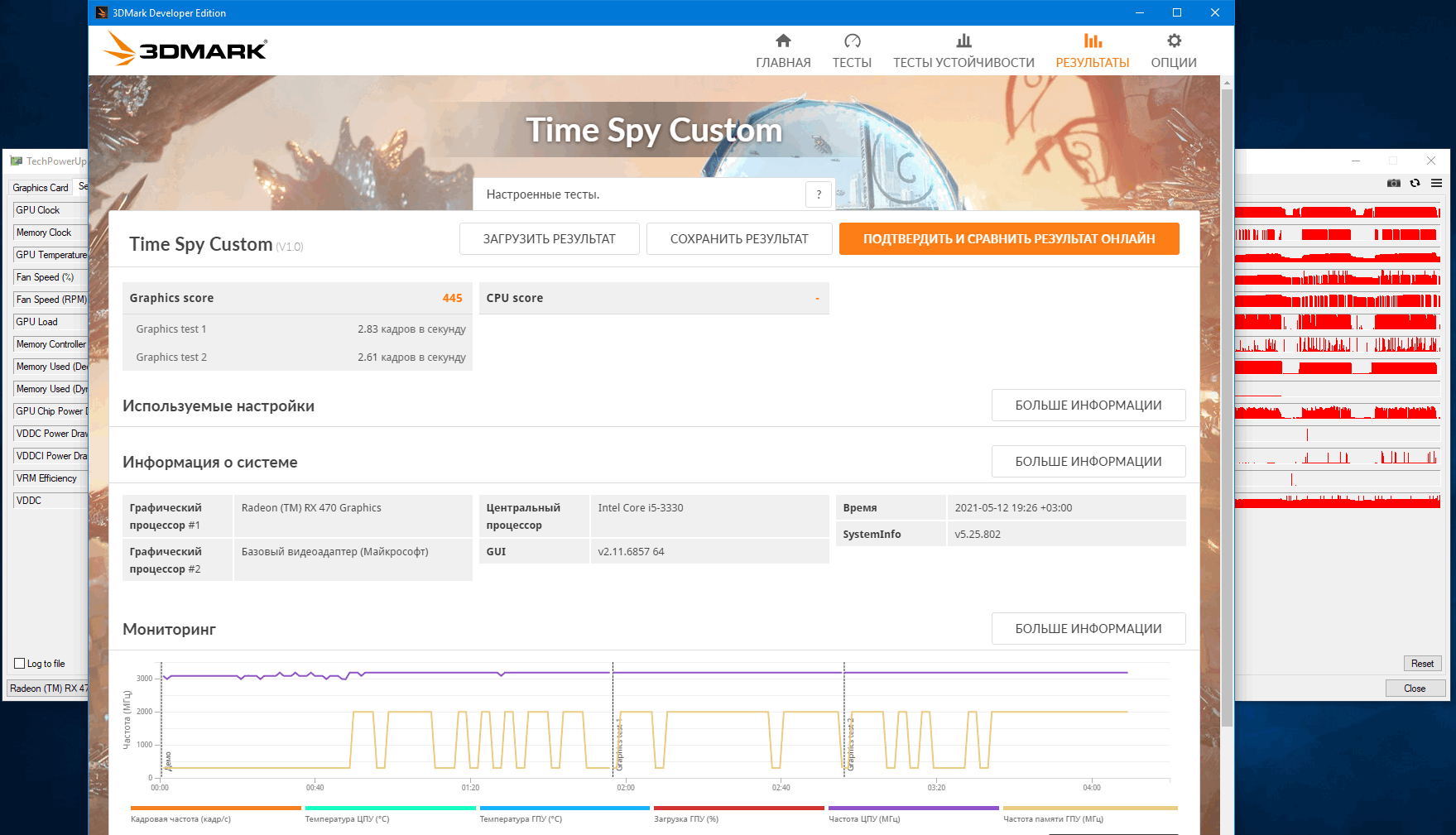Maximize the 3DMark Developer Edition window
This screenshot has width=1456, height=835.
[x=1177, y=12]
